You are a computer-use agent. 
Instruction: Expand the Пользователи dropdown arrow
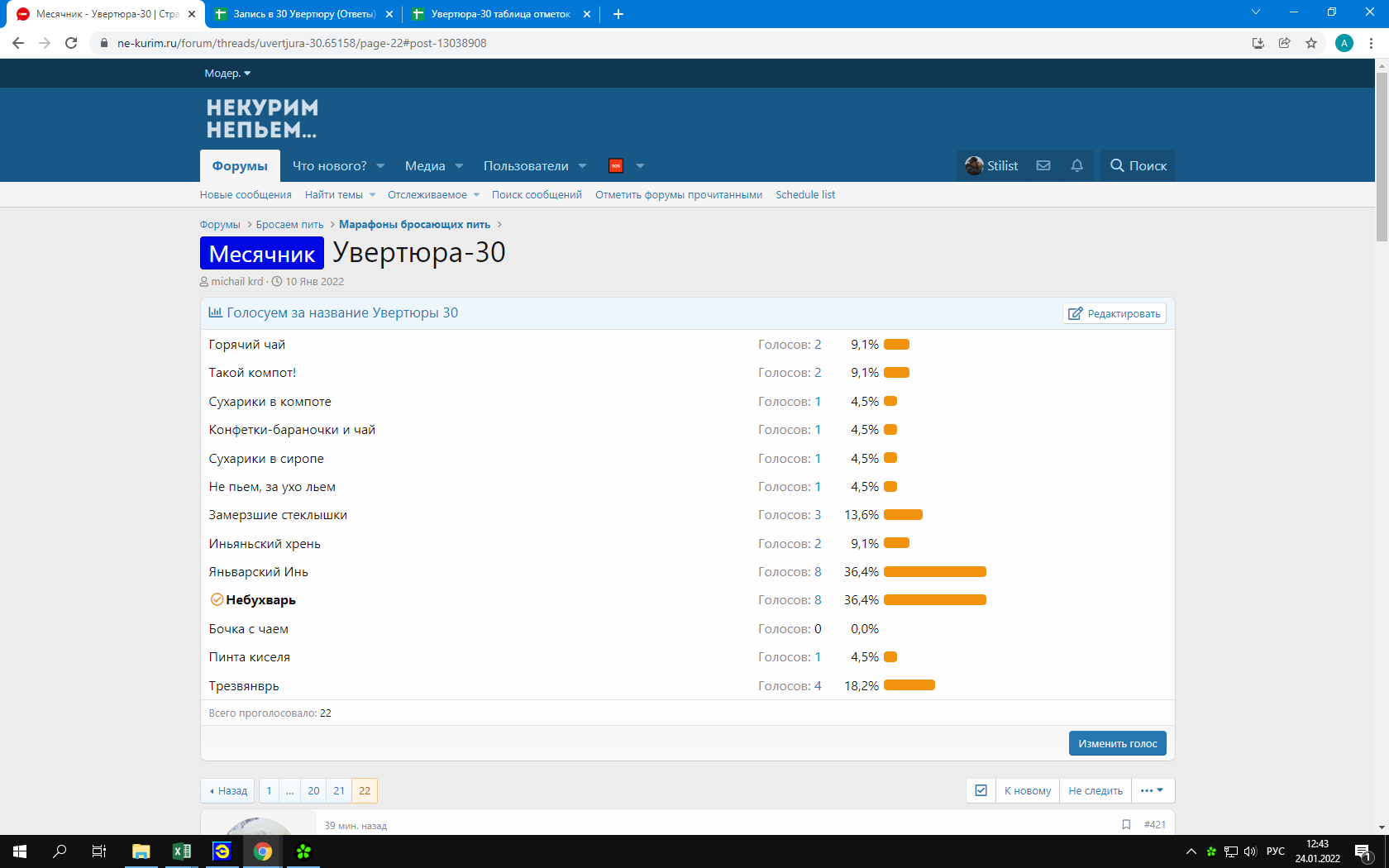coord(583,166)
